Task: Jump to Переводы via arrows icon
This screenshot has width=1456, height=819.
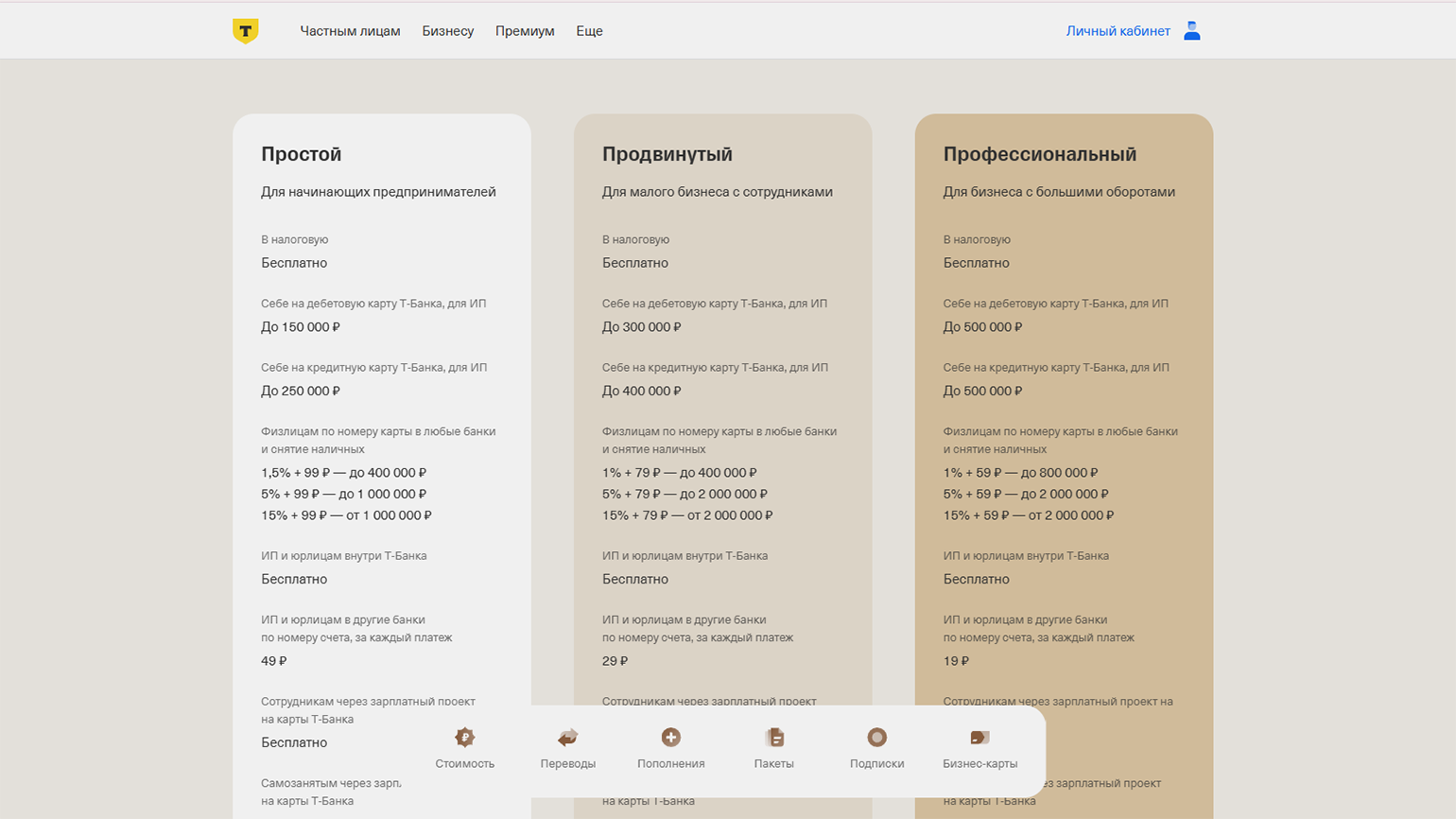Action: click(x=567, y=738)
